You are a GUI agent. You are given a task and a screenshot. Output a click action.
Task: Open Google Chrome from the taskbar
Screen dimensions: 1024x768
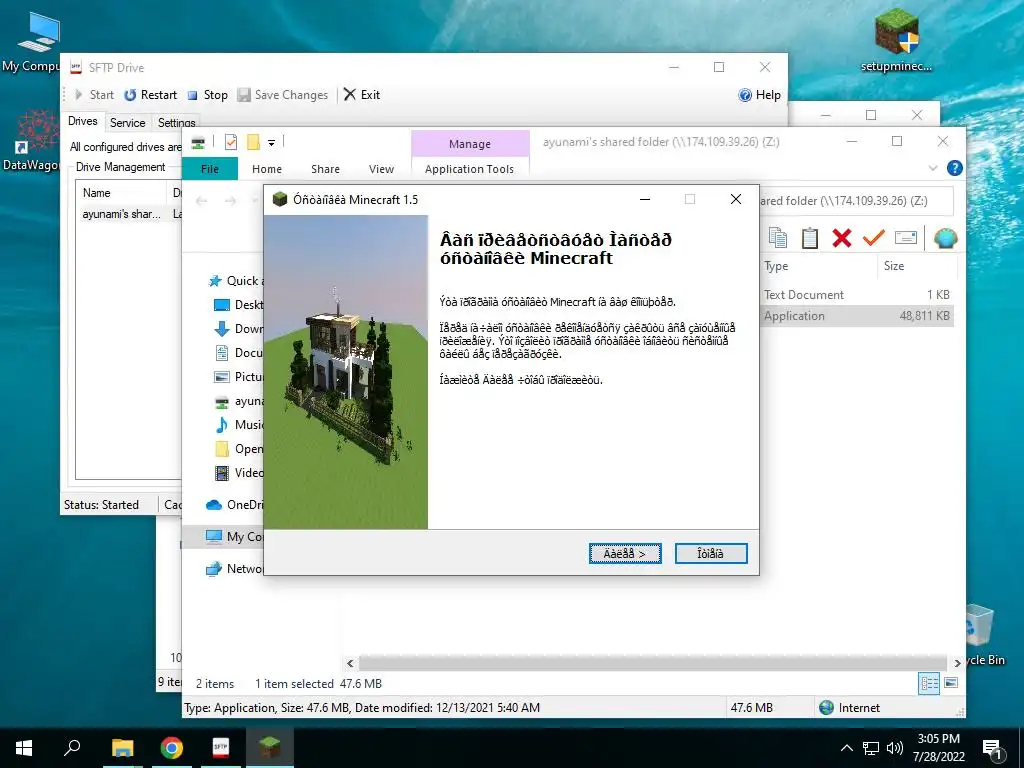172,747
